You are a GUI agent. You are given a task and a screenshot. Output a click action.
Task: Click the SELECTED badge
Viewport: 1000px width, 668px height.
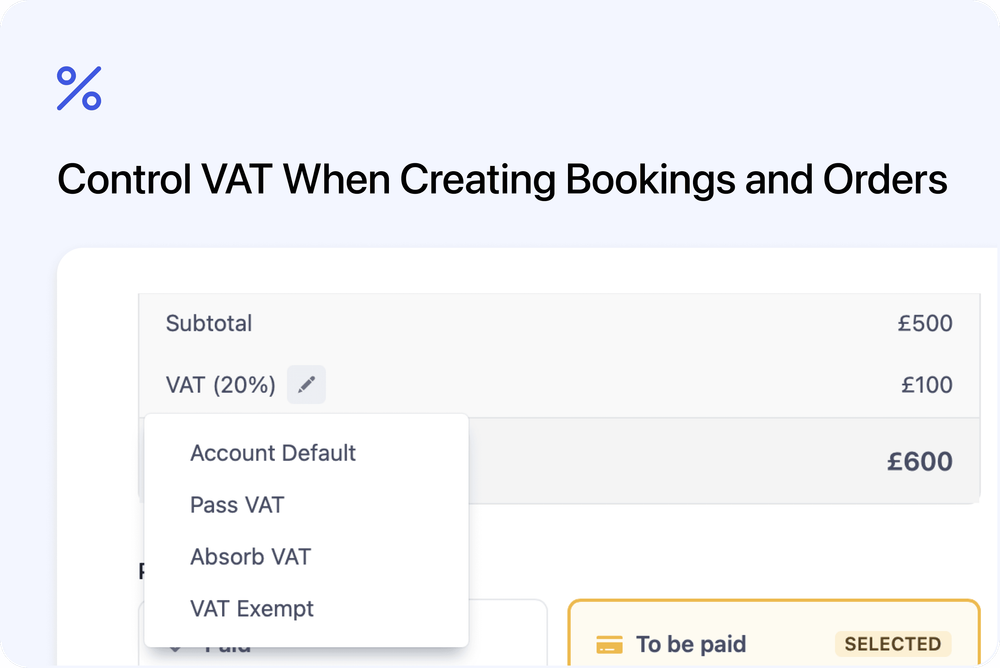click(x=892, y=644)
